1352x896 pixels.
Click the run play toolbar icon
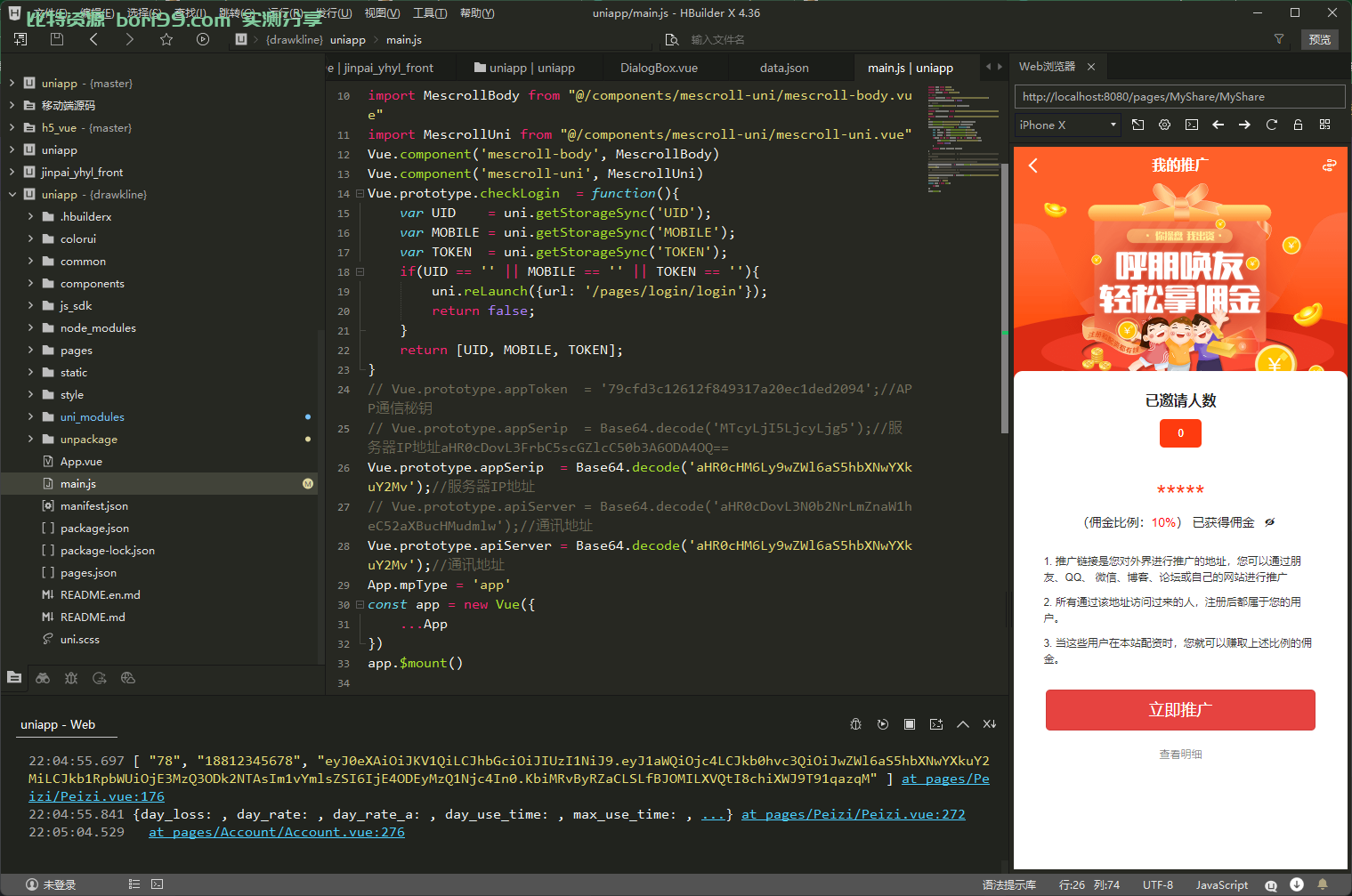[x=203, y=39]
